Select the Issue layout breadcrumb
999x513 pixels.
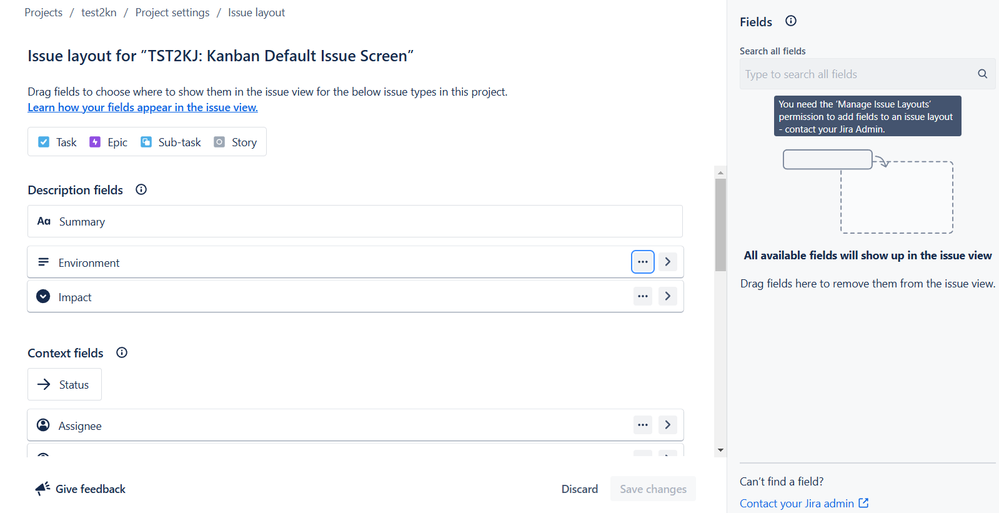click(x=256, y=13)
